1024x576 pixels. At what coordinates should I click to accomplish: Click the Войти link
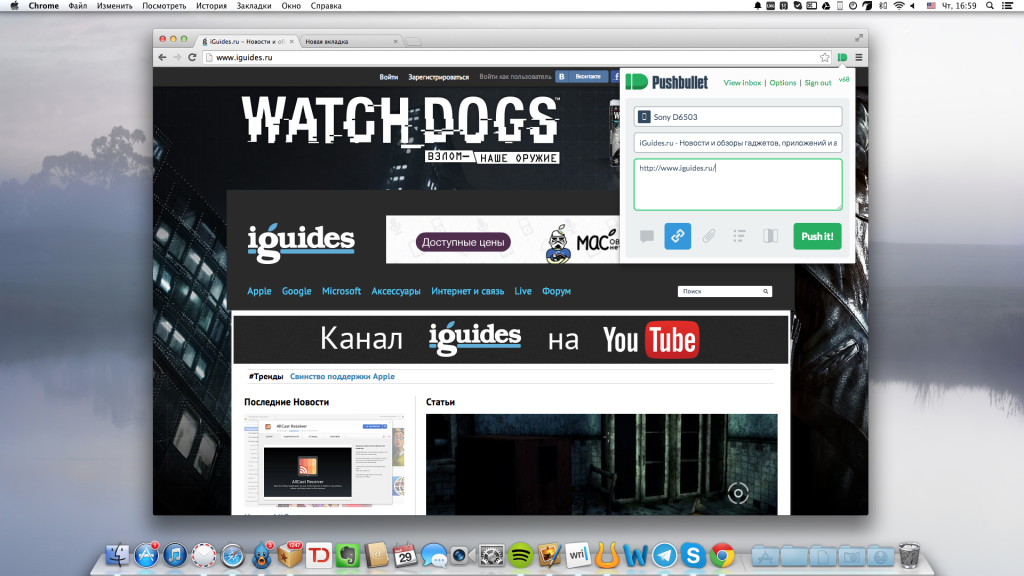(x=389, y=77)
